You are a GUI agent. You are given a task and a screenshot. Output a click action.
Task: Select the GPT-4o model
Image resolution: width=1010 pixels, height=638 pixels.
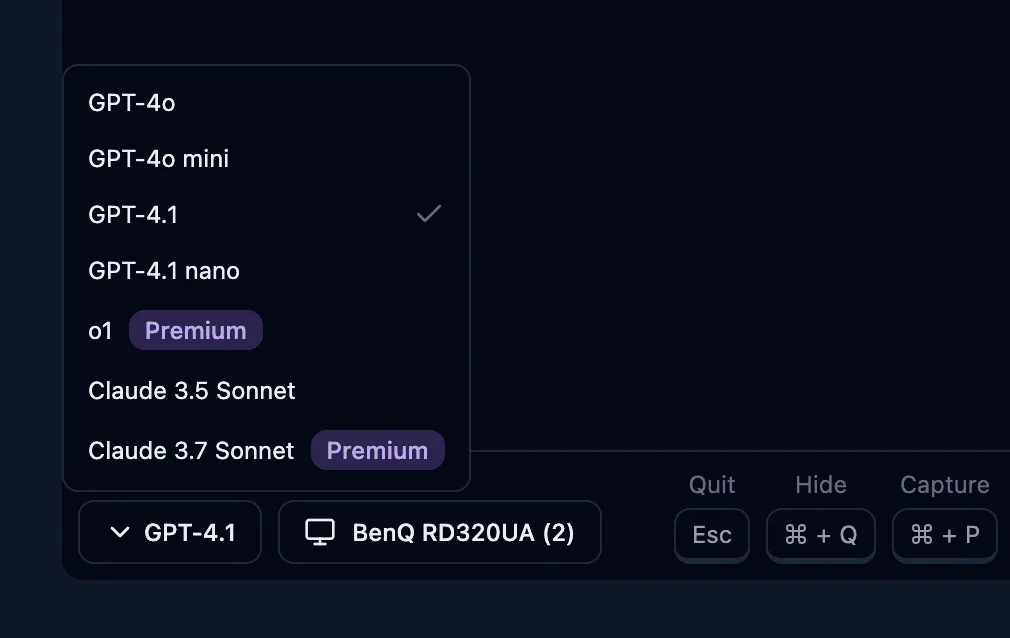(133, 102)
